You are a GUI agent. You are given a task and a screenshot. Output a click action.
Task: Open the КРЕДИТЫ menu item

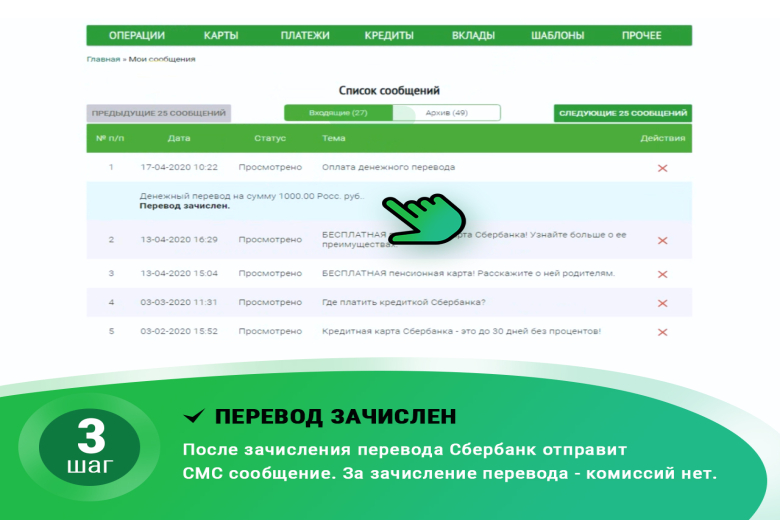tap(389, 36)
